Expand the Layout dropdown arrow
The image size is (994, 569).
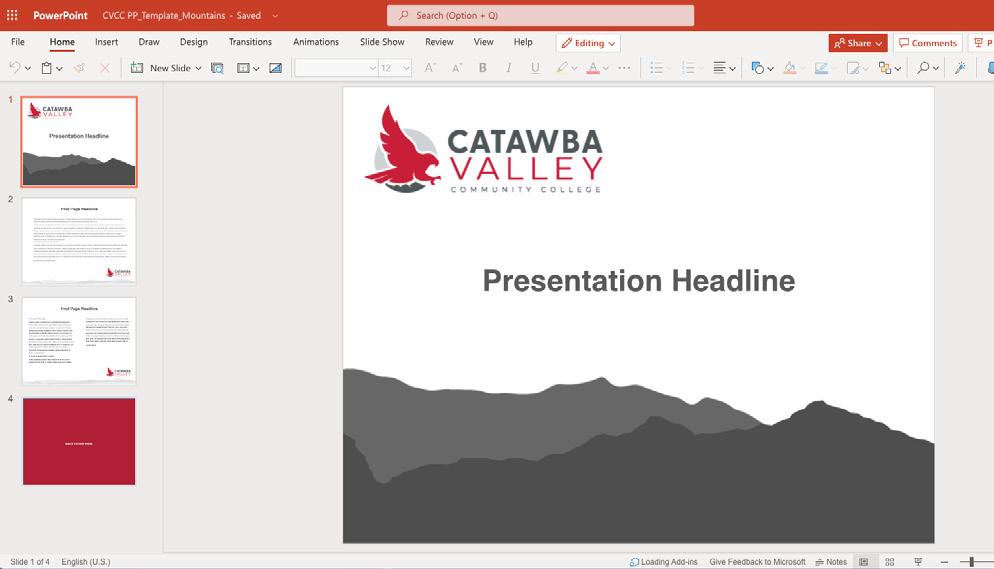point(256,68)
